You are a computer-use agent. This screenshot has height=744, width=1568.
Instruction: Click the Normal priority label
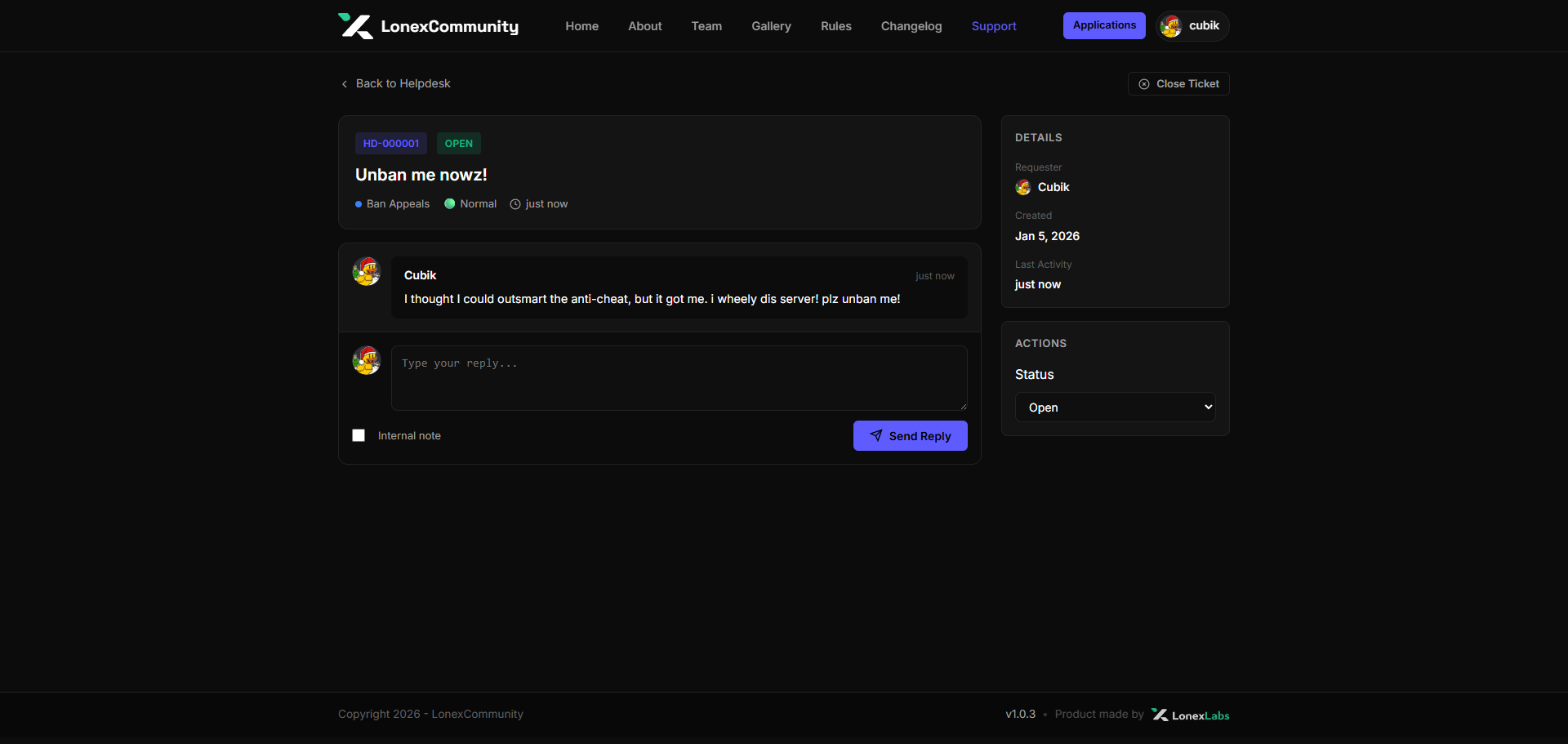pos(478,204)
